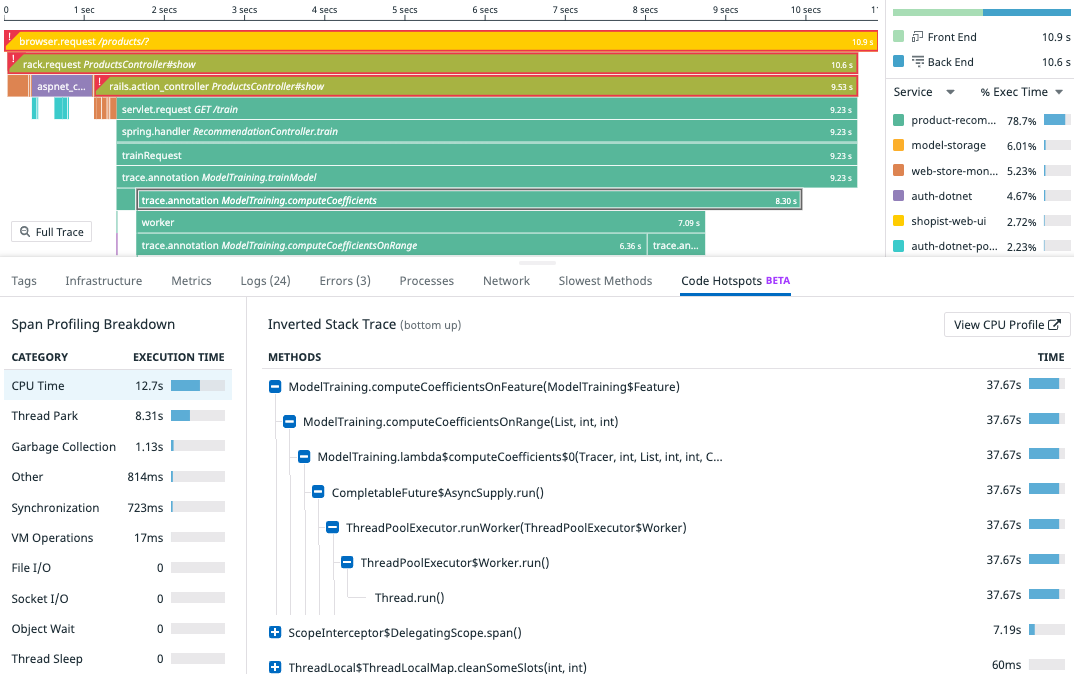The height and width of the screenshot is (674, 1074).
Task: Click the external link icon on View CPU Profile
Action: [1055, 325]
